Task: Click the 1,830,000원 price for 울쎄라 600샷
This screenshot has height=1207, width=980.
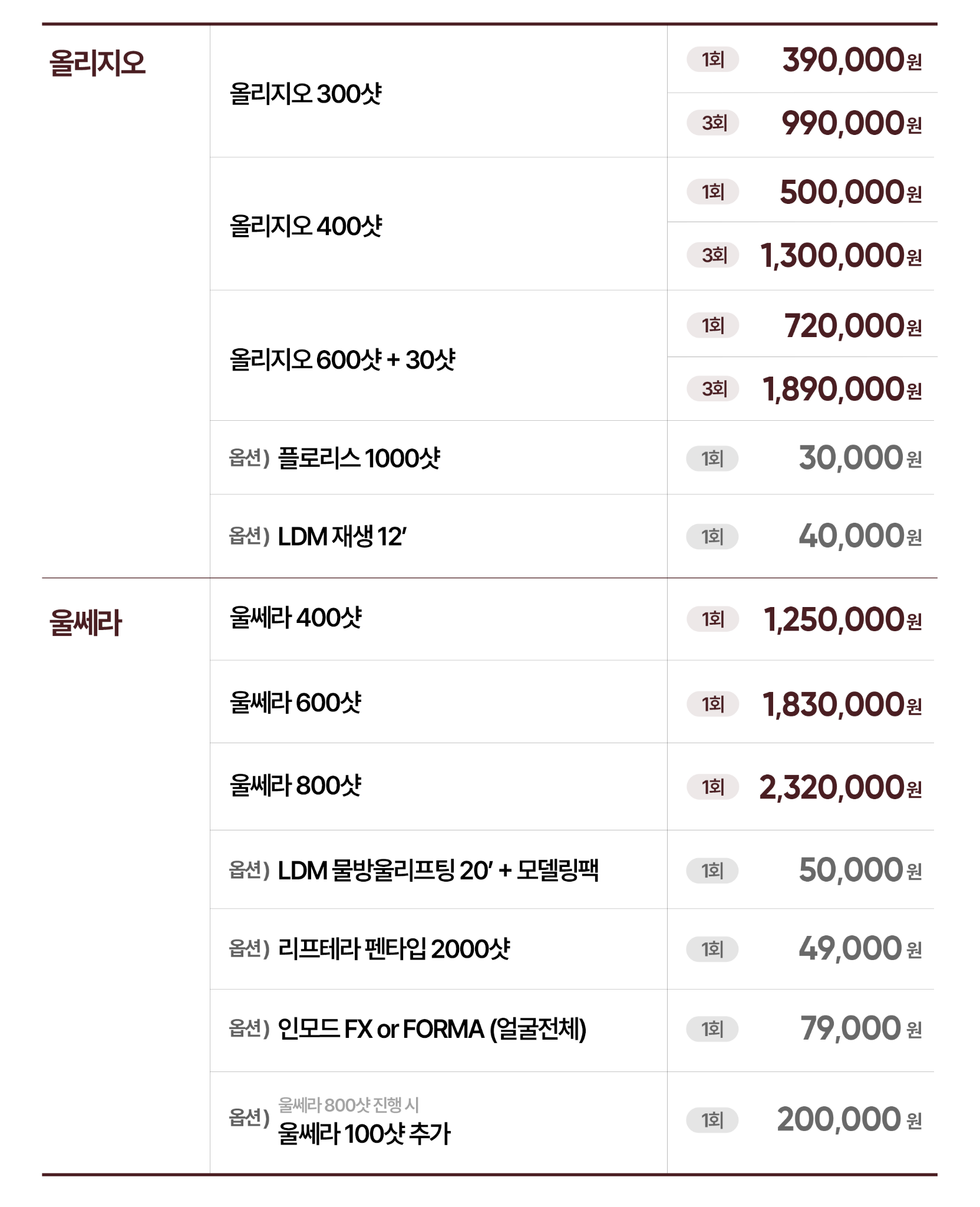Action: 842,704
